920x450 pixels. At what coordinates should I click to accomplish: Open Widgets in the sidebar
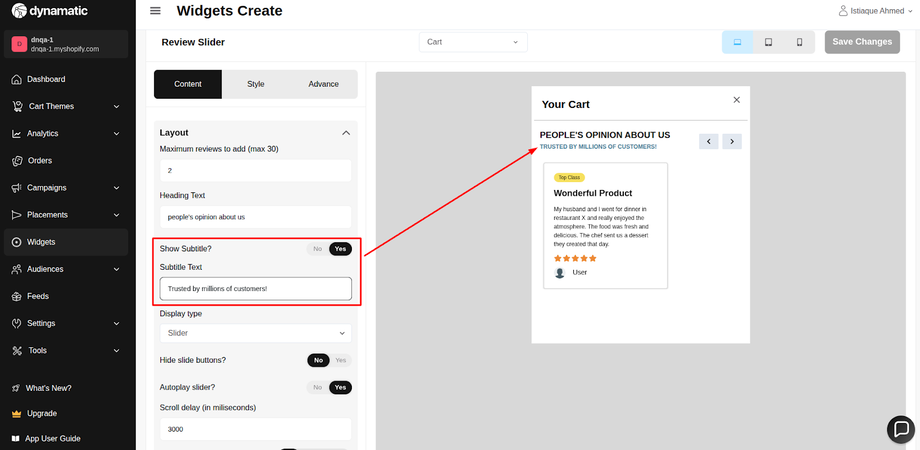click(41, 242)
